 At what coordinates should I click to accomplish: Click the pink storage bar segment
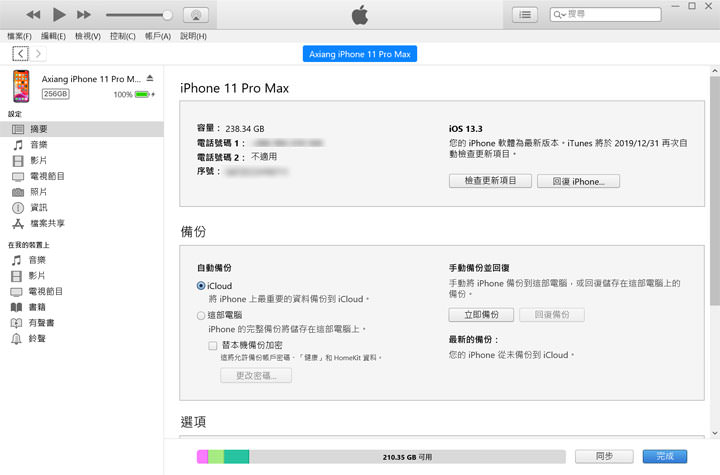(x=202, y=457)
